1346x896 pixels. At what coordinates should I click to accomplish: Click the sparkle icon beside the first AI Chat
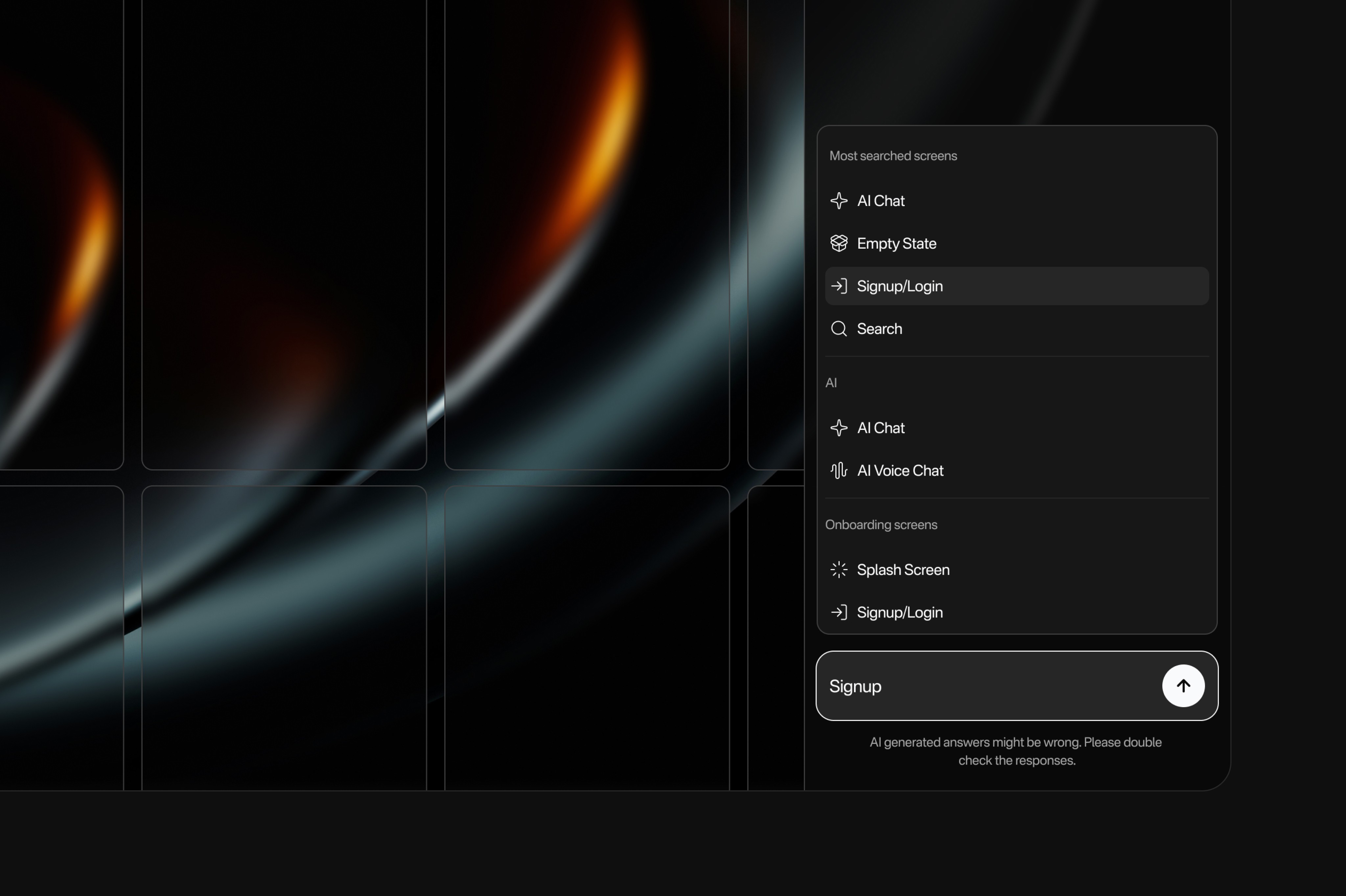tap(839, 201)
